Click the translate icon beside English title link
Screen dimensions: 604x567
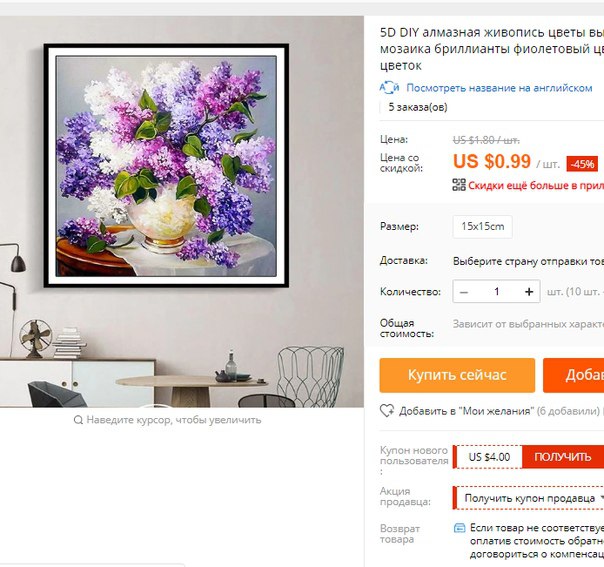(389, 88)
